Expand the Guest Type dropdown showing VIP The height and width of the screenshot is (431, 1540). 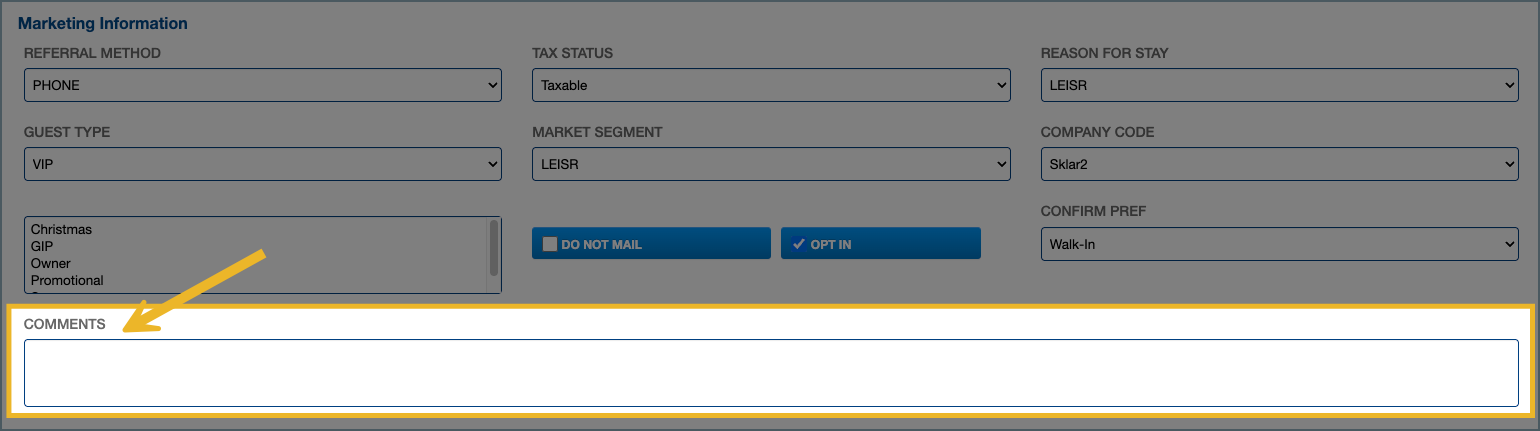262,164
